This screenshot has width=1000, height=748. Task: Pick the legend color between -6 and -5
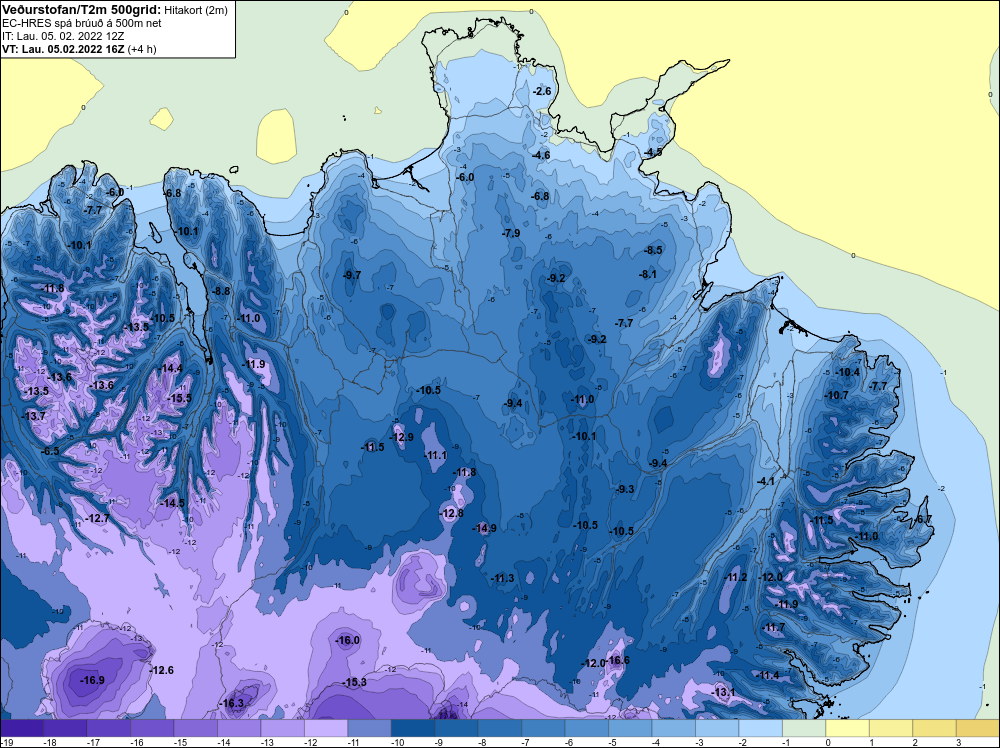click(x=587, y=727)
